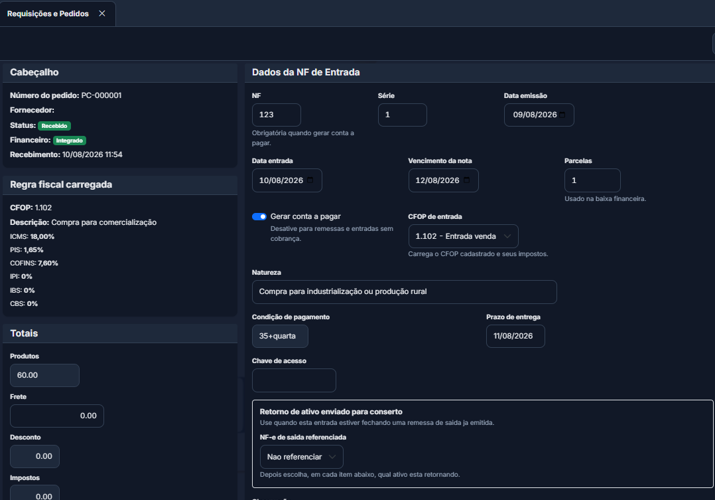Screen dimensions: 715x500
Task: Click the COFINS: 7,60% value
Action: tap(34, 263)
